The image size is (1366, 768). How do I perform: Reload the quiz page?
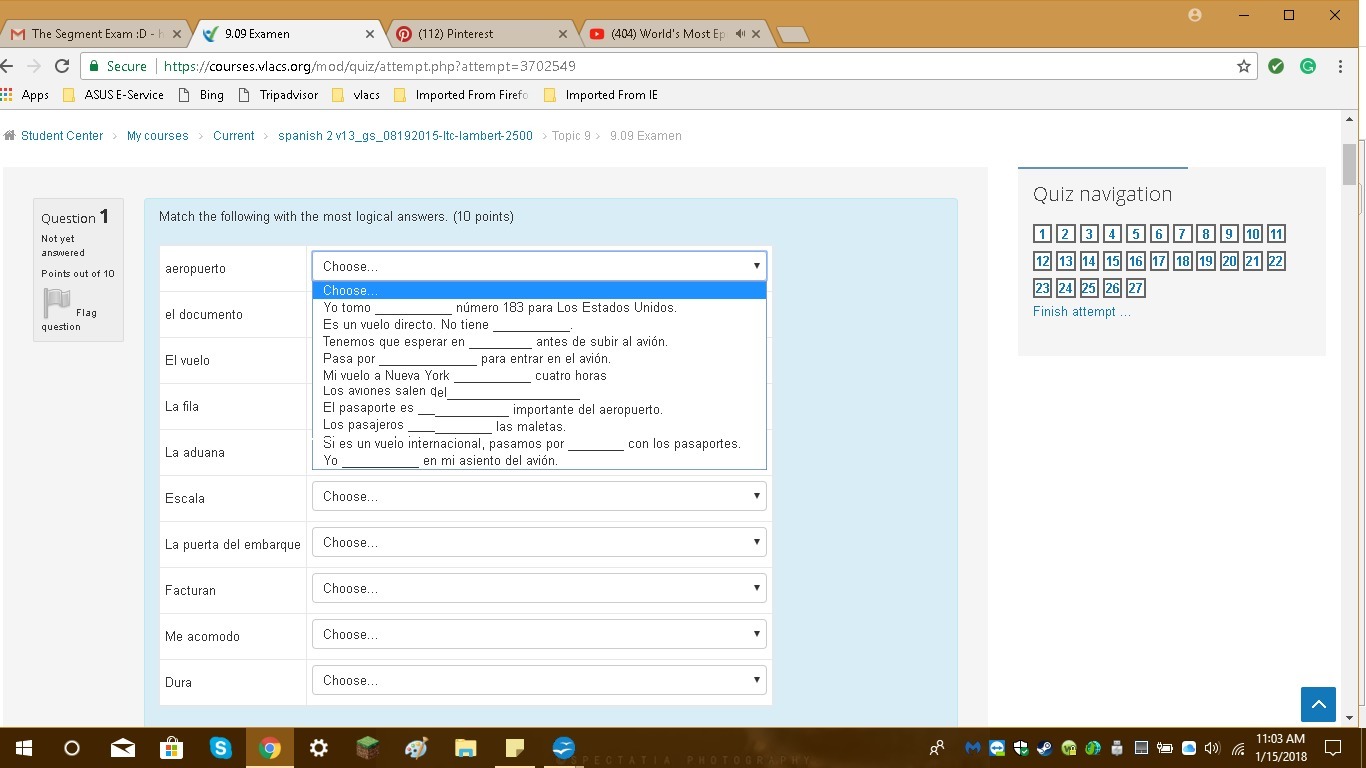62,66
